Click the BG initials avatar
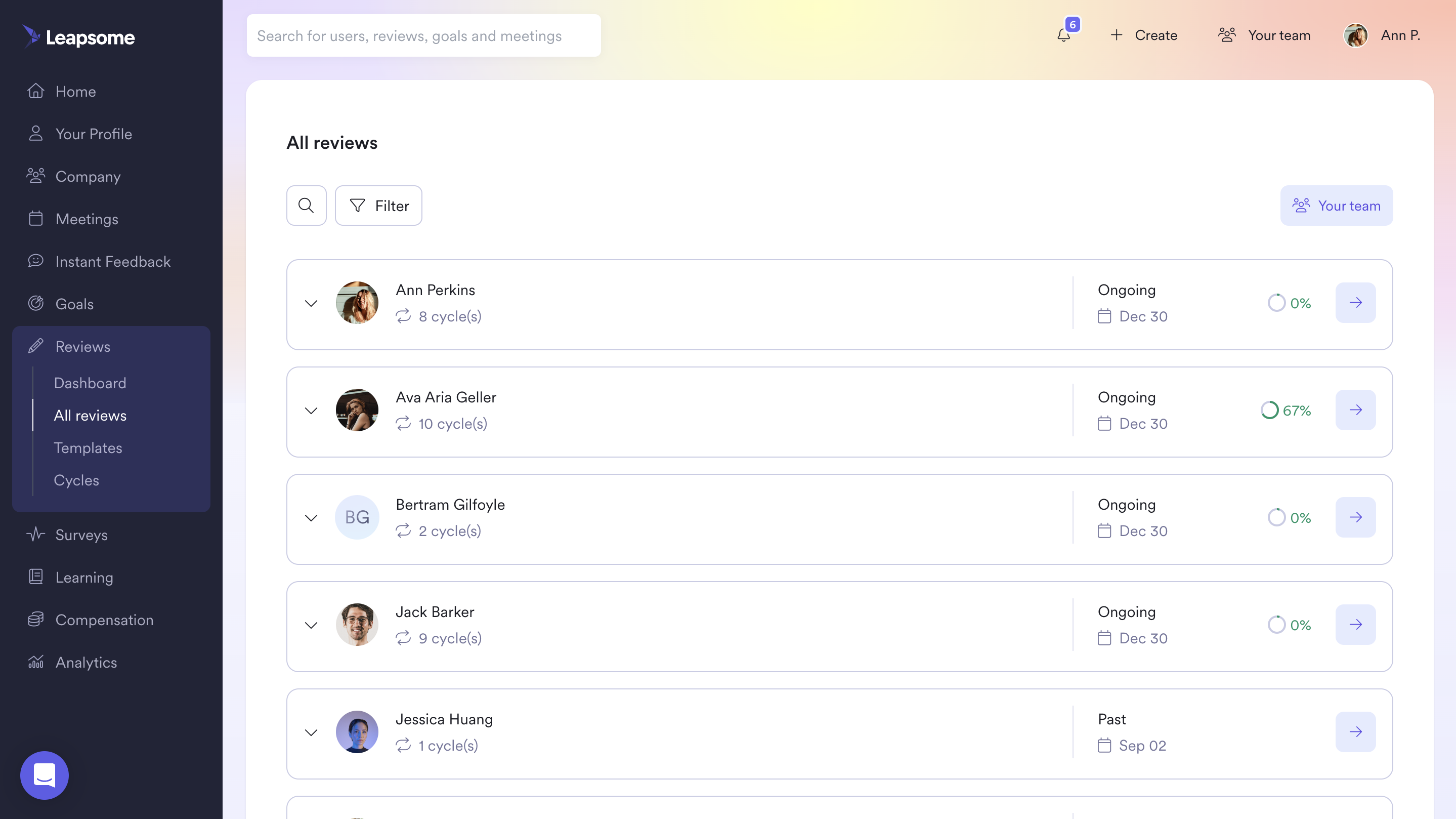Image resolution: width=1456 pixels, height=819 pixels. [357, 517]
